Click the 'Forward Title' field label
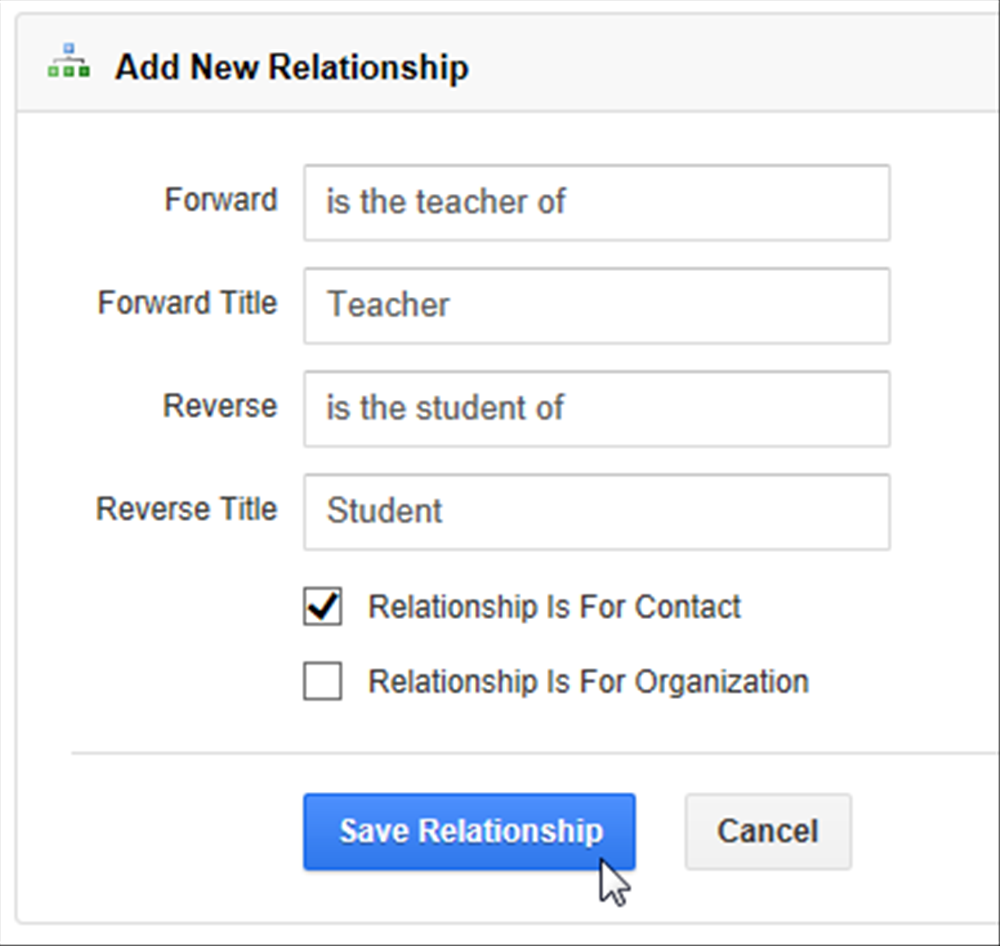 click(x=188, y=302)
